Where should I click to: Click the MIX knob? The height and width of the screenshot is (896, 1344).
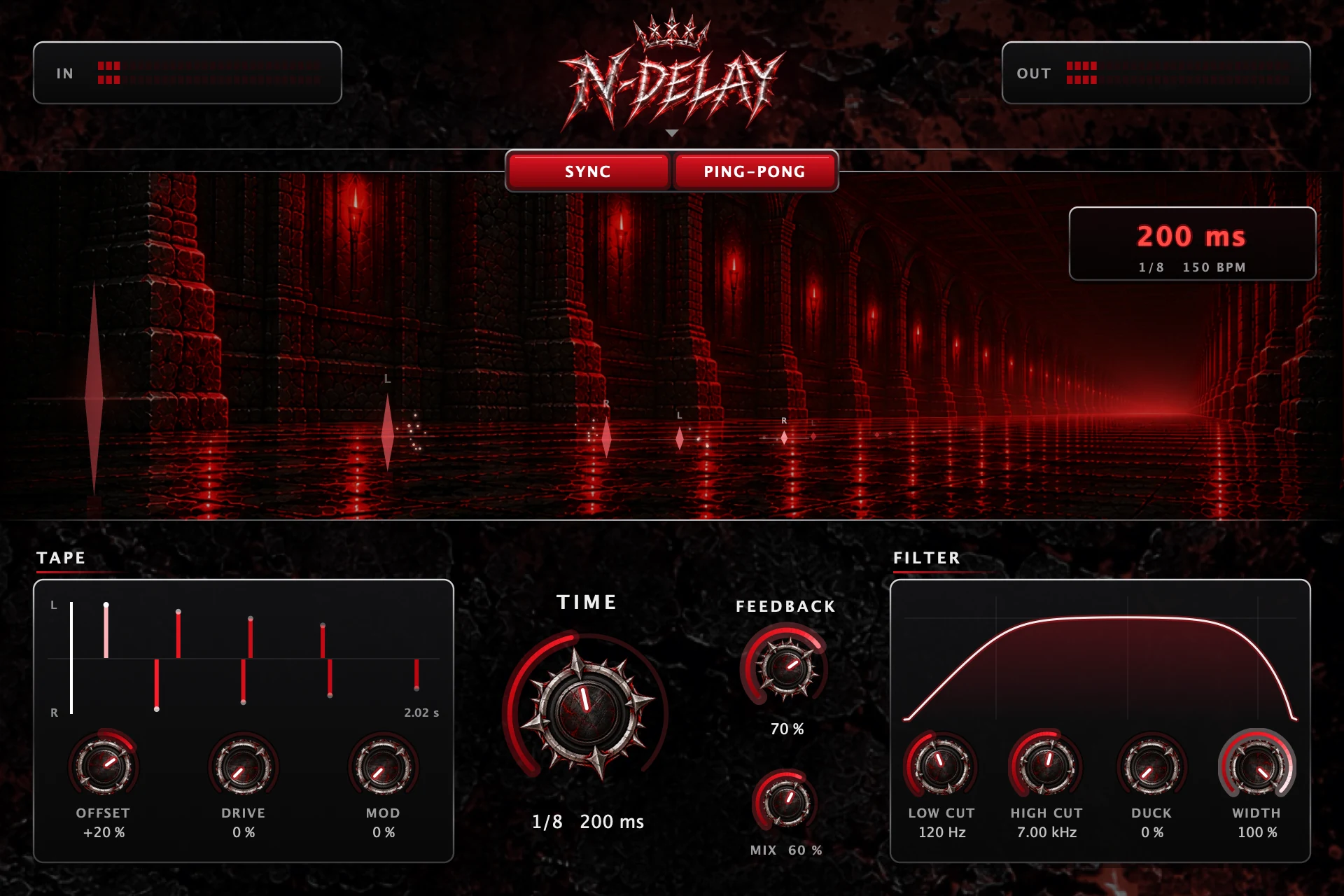point(787,801)
